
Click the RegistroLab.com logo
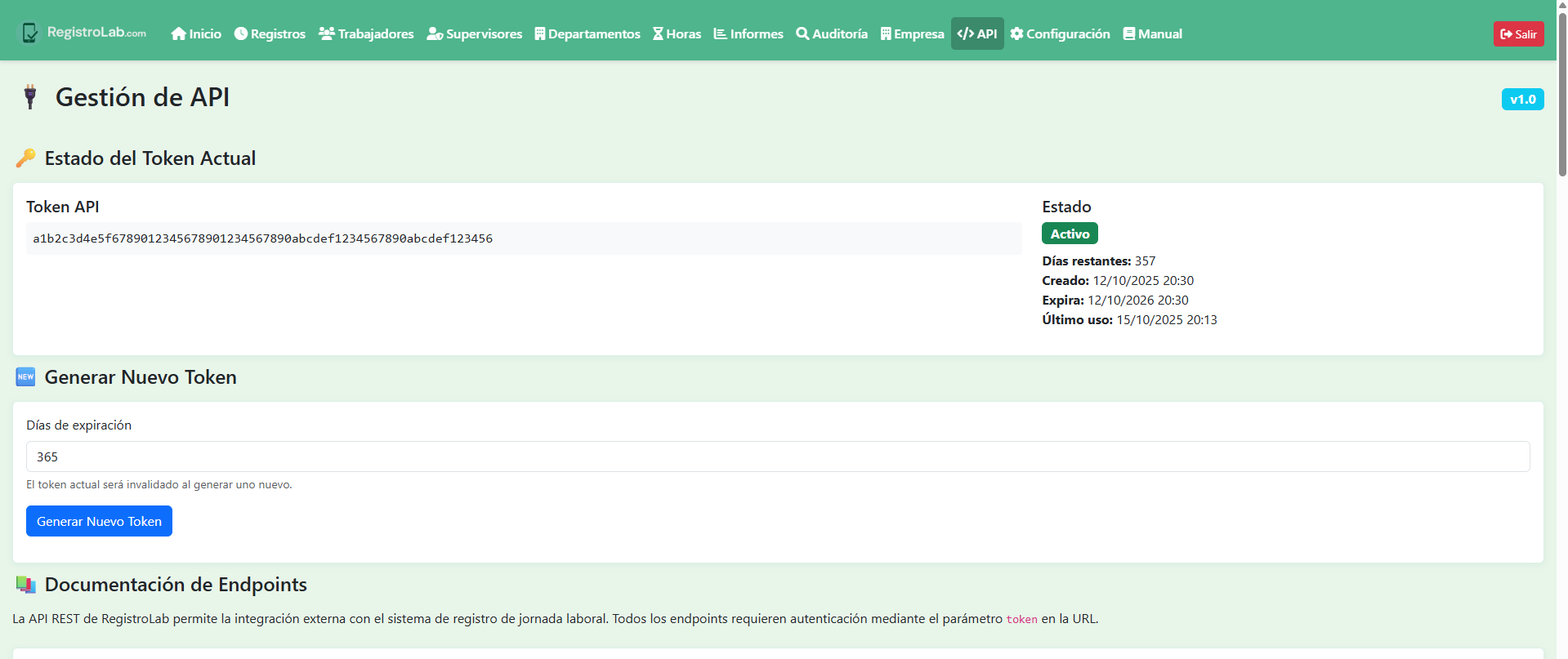point(83,33)
